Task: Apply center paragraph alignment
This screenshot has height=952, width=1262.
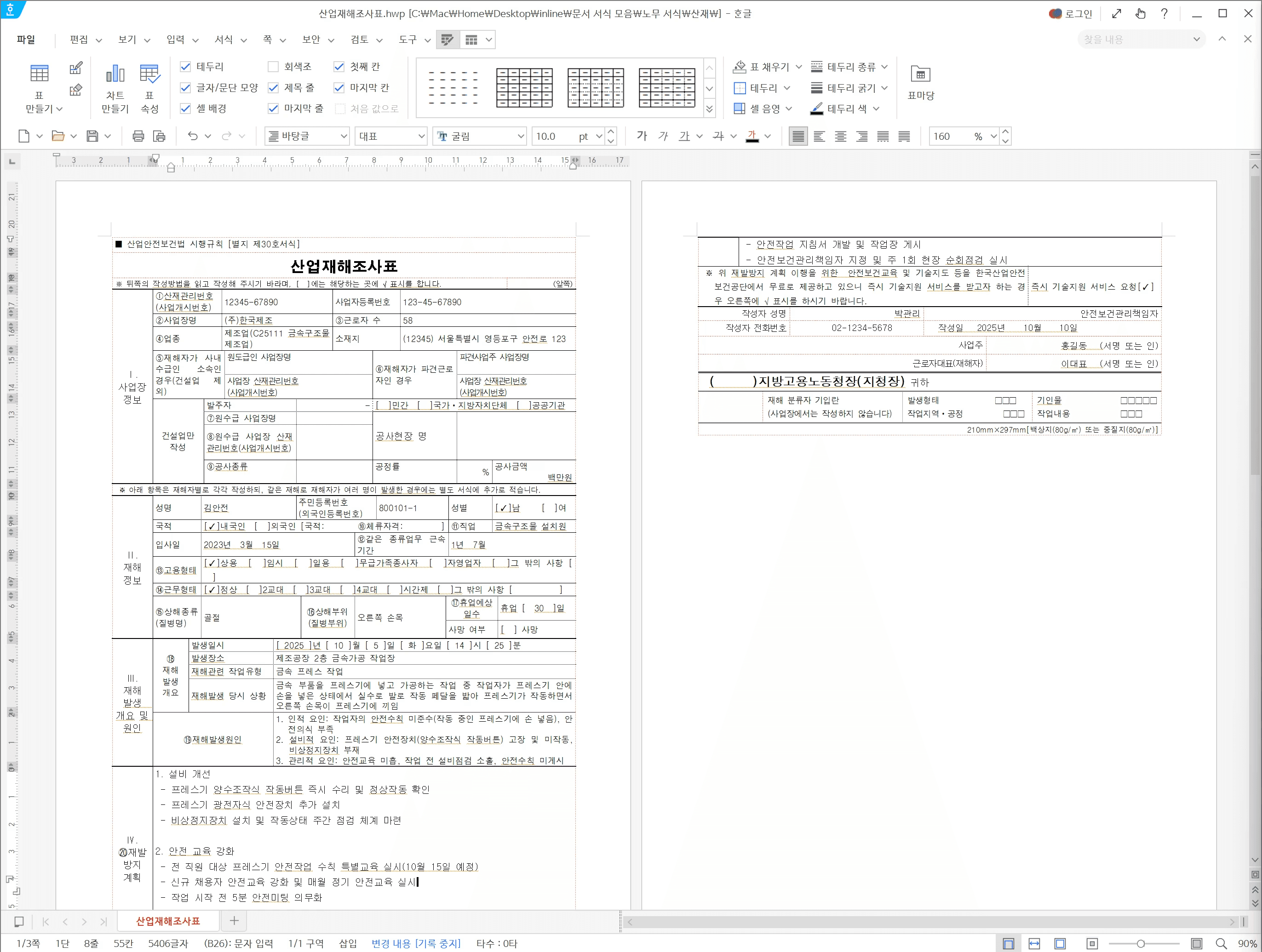Action: click(x=840, y=137)
